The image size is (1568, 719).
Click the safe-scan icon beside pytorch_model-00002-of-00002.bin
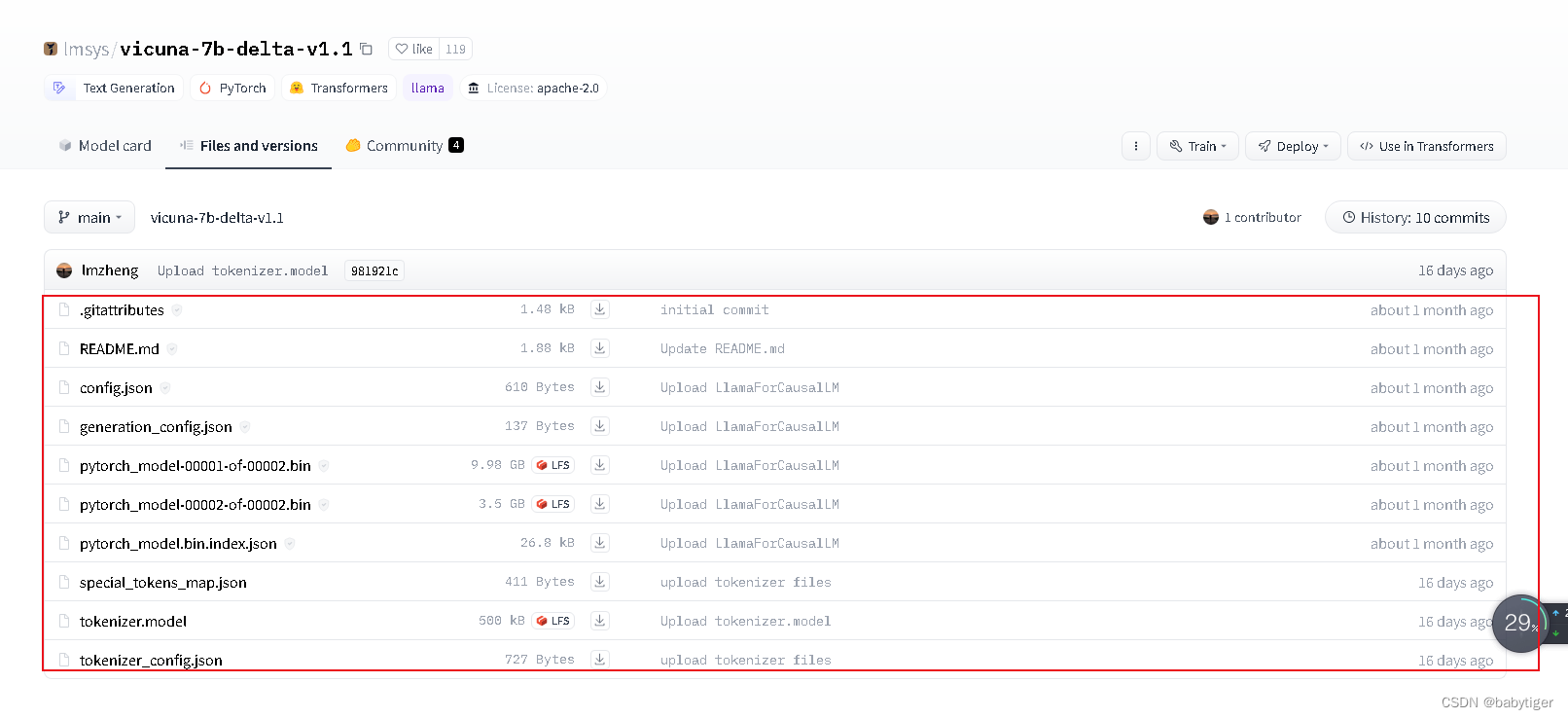tap(324, 505)
